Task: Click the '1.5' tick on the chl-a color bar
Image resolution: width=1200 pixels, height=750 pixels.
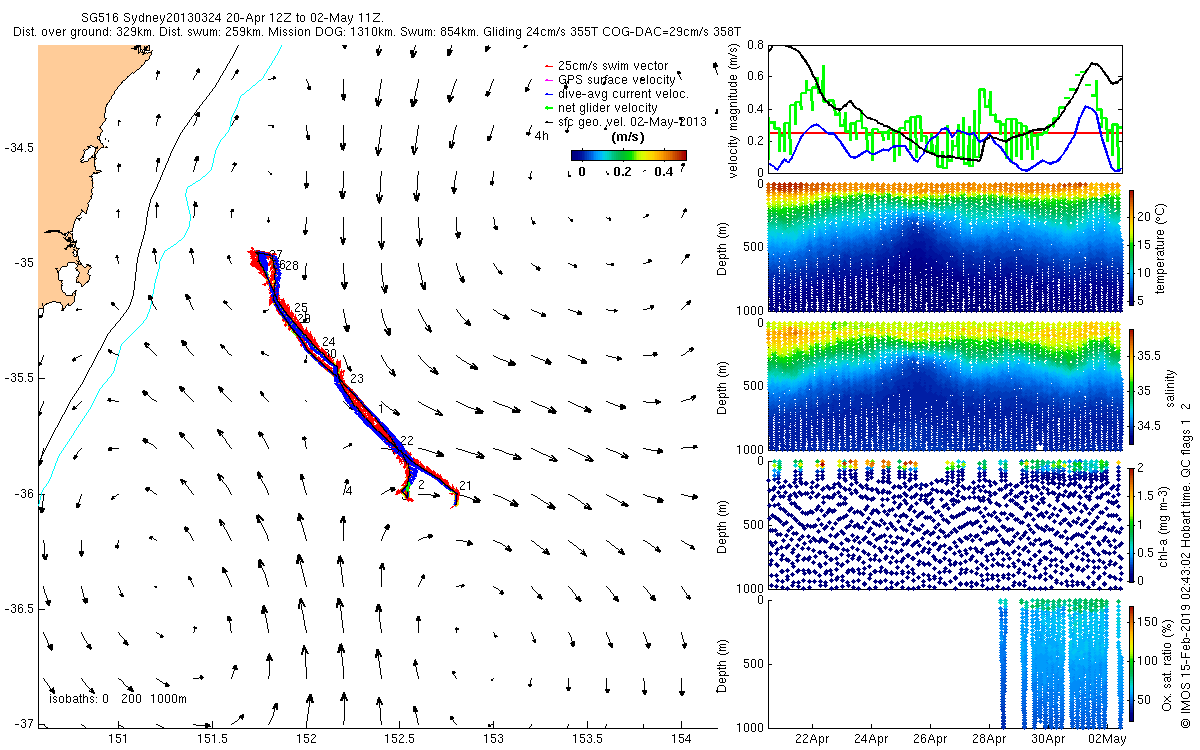Action: (1147, 495)
